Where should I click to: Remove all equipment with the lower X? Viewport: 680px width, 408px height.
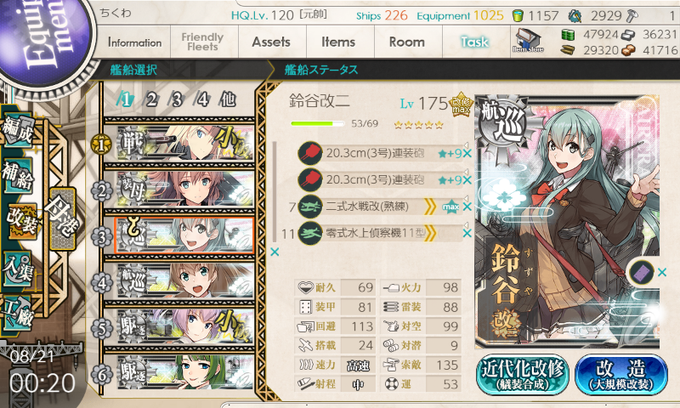[x=275, y=252]
